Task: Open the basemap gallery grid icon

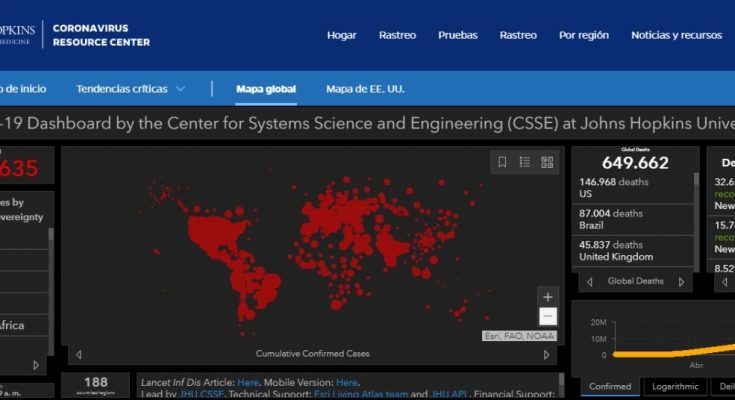Action: point(547,162)
